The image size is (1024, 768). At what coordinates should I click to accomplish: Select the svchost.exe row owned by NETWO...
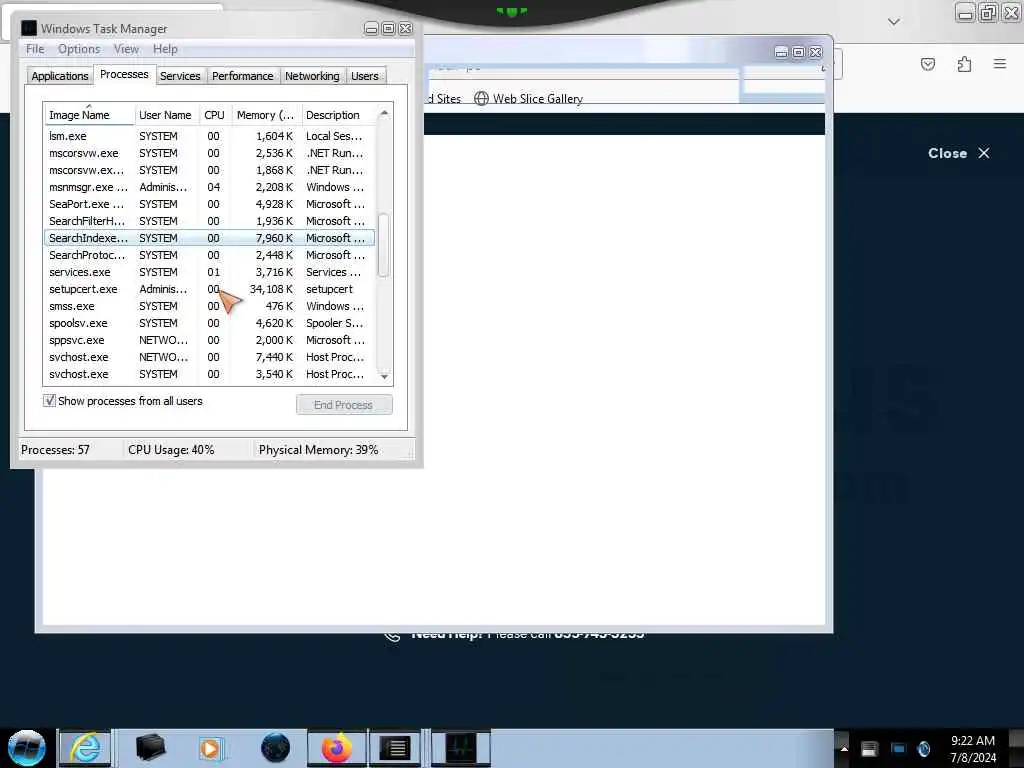pyautogui.click(x=209, y=357)
